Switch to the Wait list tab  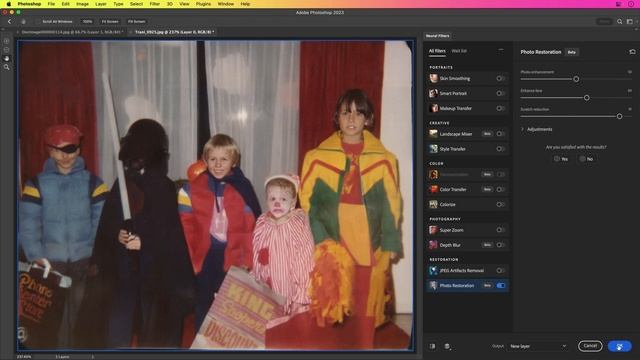(459, 51)
